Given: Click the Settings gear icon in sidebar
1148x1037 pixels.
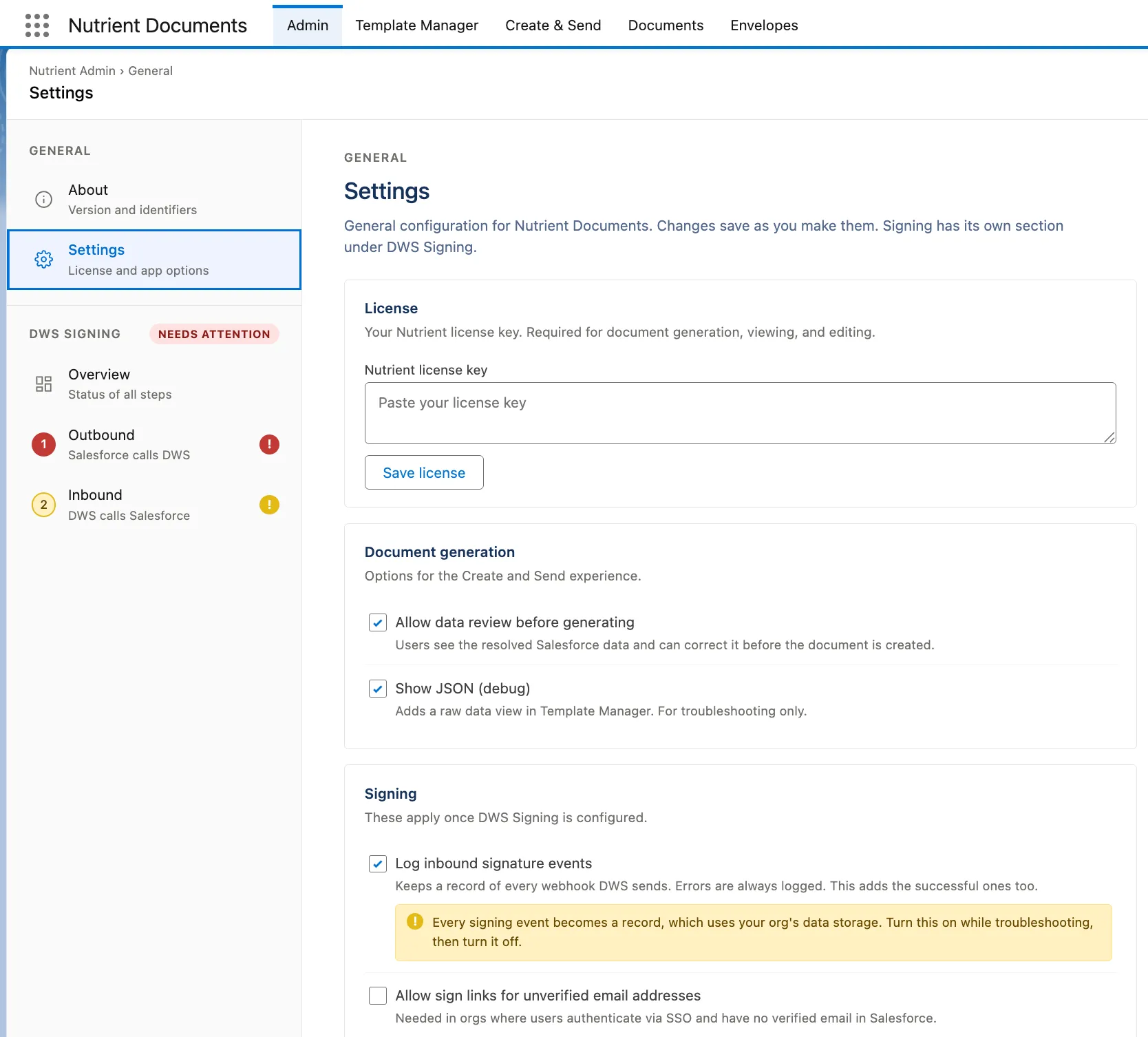Looking at the screenshot, I should tap(43, 260).
